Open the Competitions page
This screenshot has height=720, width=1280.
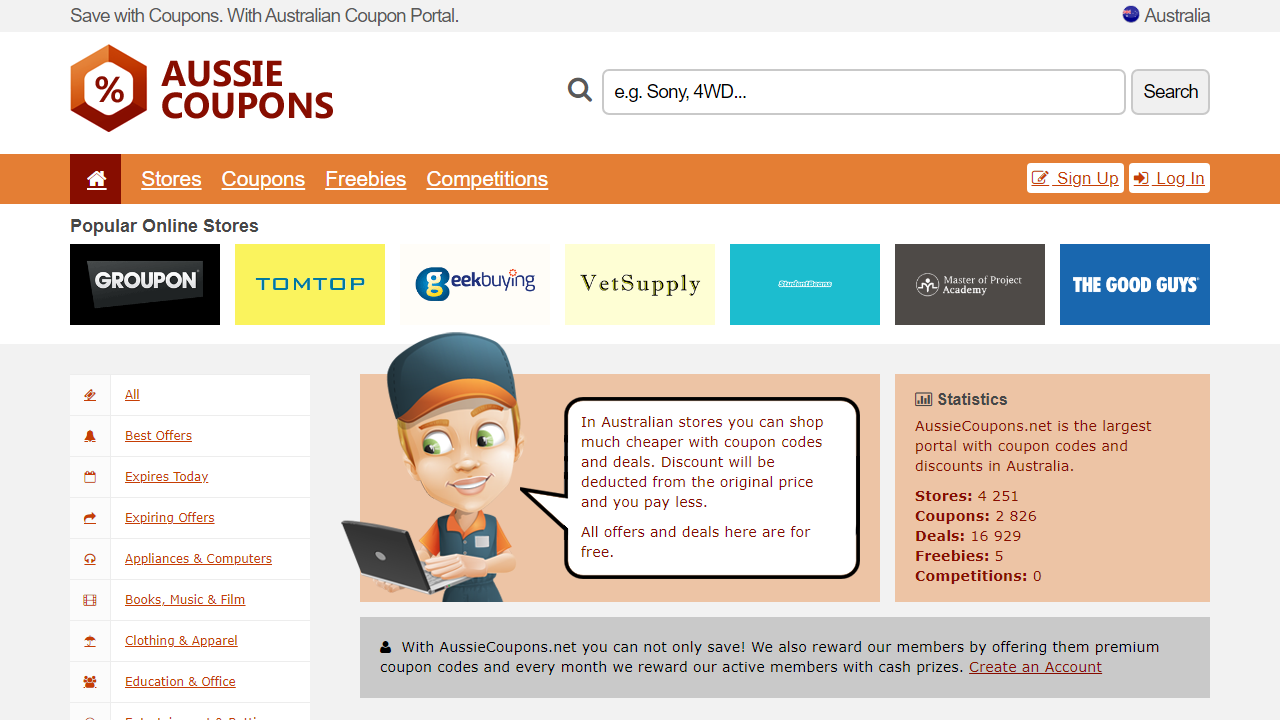(x=487, y=179)
